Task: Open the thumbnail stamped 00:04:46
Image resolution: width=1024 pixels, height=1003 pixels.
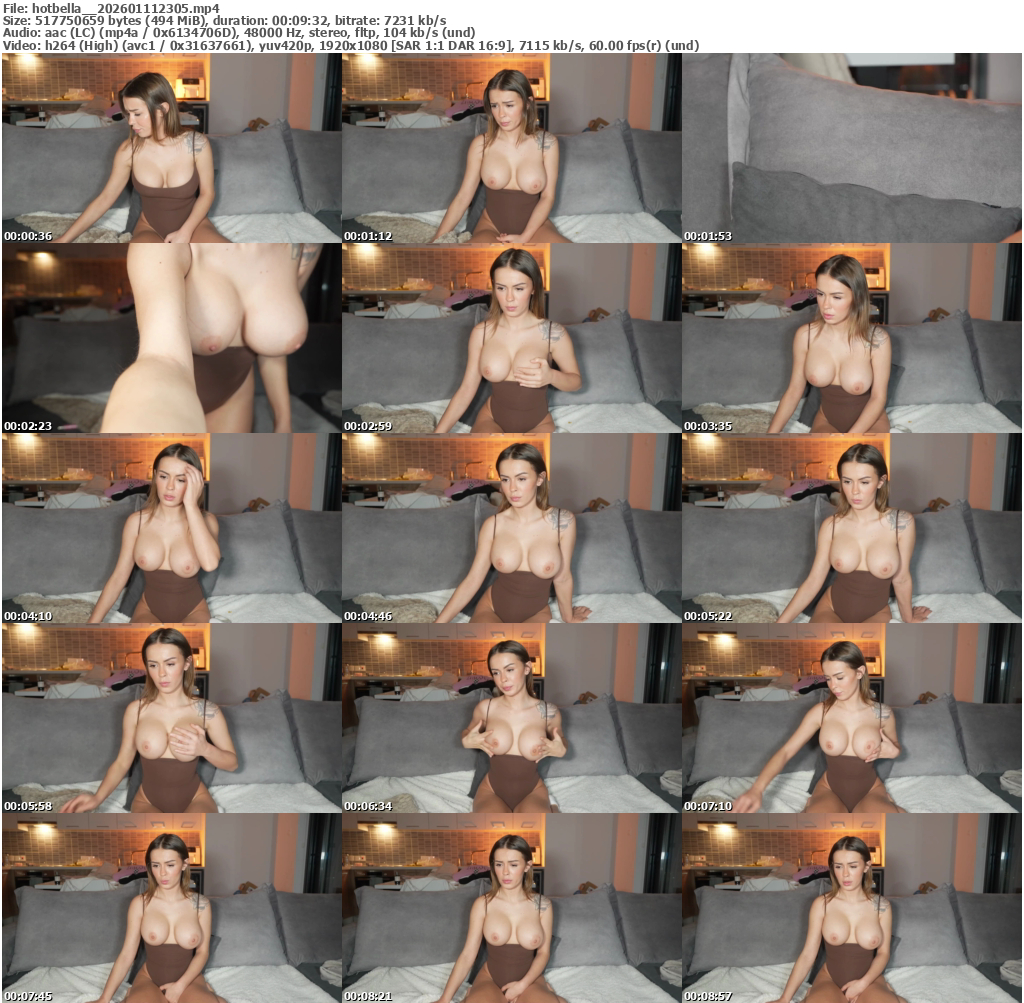Action: tap(511, 528)
